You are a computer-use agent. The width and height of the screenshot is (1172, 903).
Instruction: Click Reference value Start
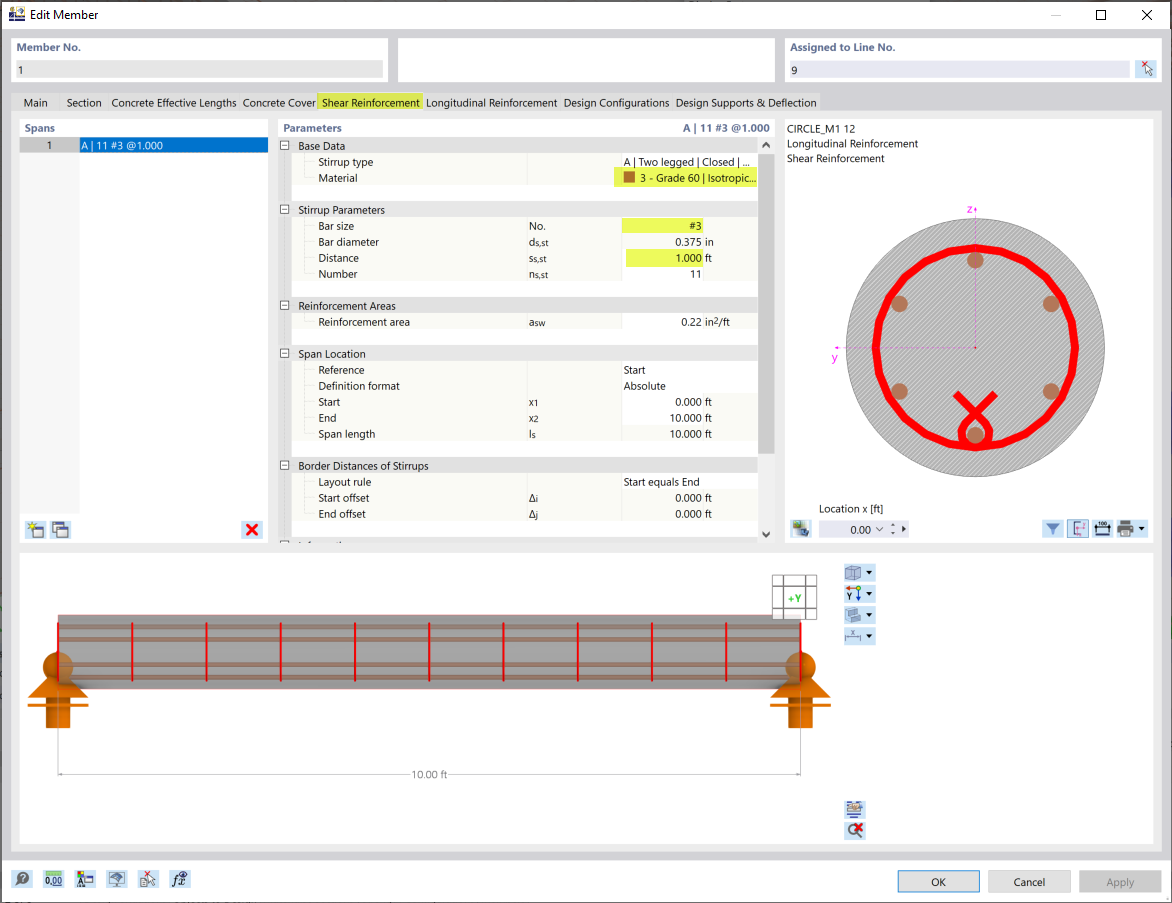pos(689,370)
